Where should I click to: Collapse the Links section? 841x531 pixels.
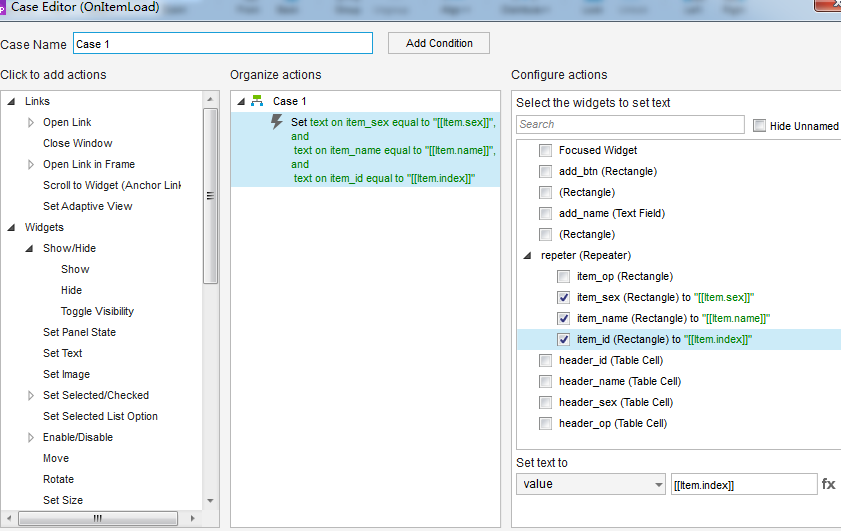coord(11,101)
